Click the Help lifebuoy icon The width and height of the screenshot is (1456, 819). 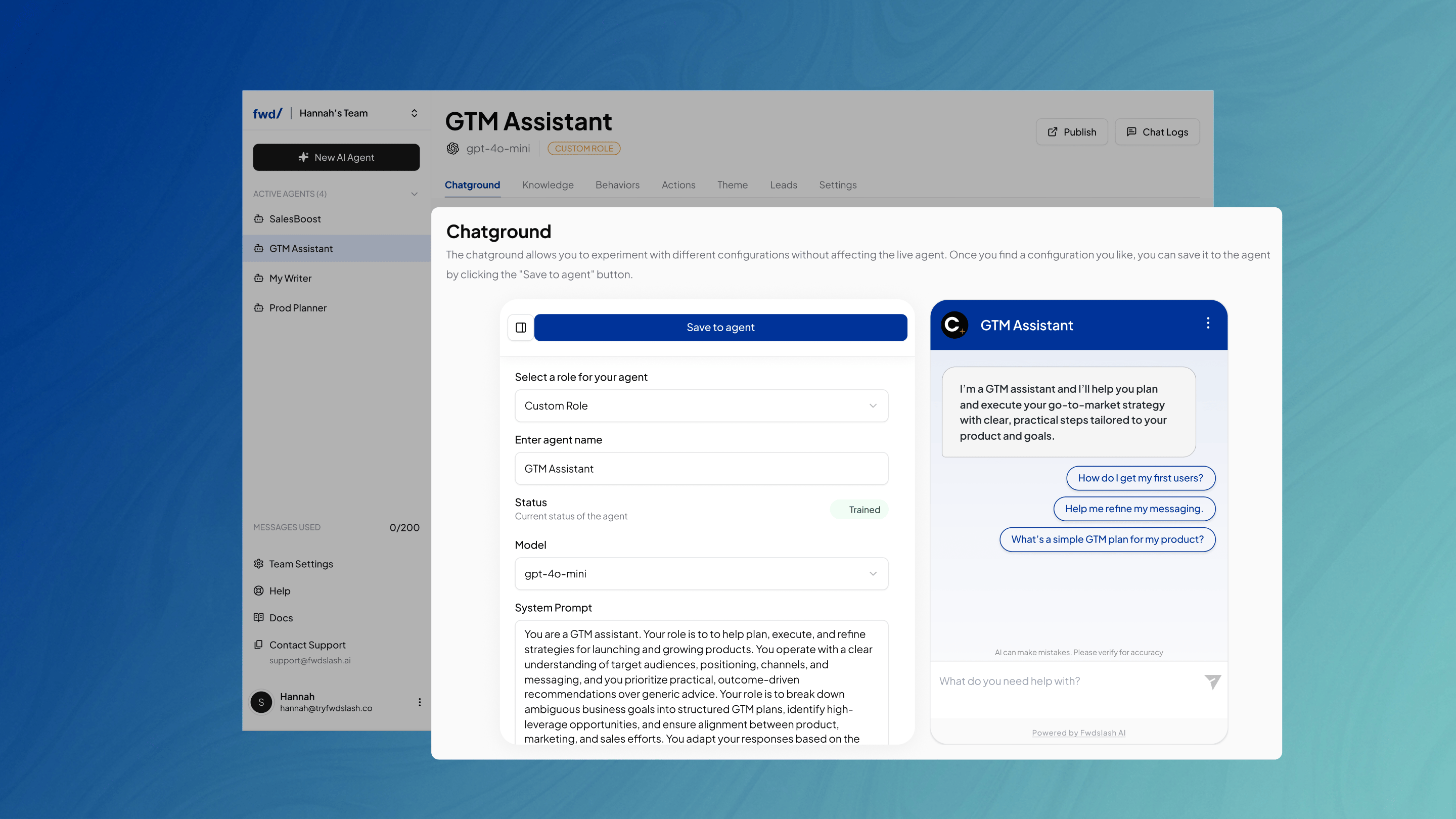pyautogui.click(x=258, y=590)
